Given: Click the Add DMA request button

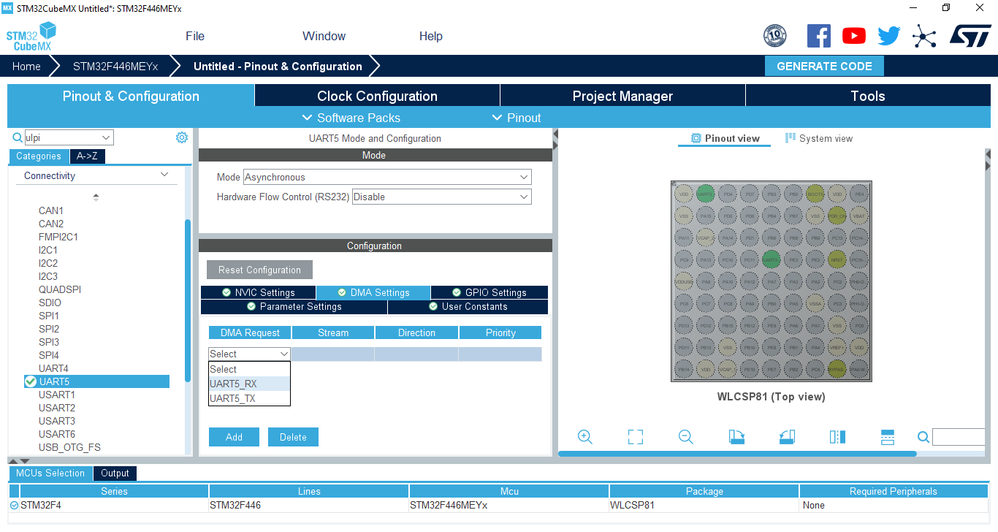Looking at the screenshot, I should click(x=234, y=437).
